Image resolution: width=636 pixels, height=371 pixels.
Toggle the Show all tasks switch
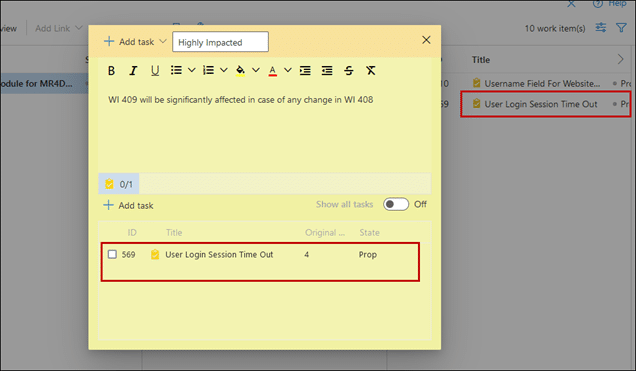point(396,204)
